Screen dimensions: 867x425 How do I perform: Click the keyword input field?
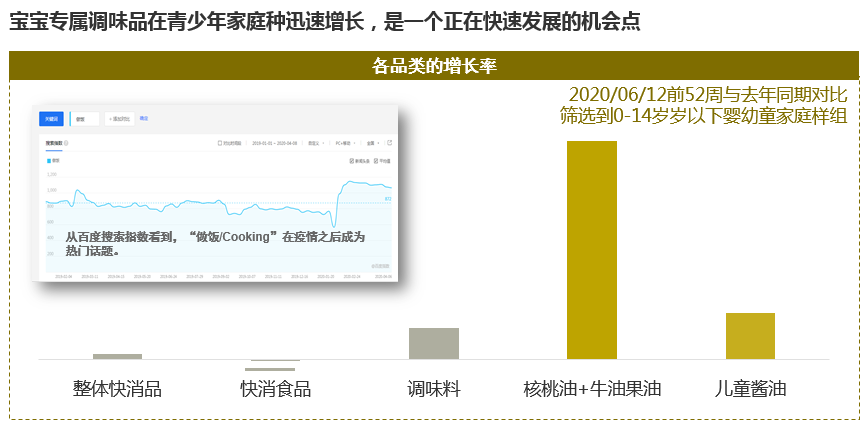coord(85,119)
